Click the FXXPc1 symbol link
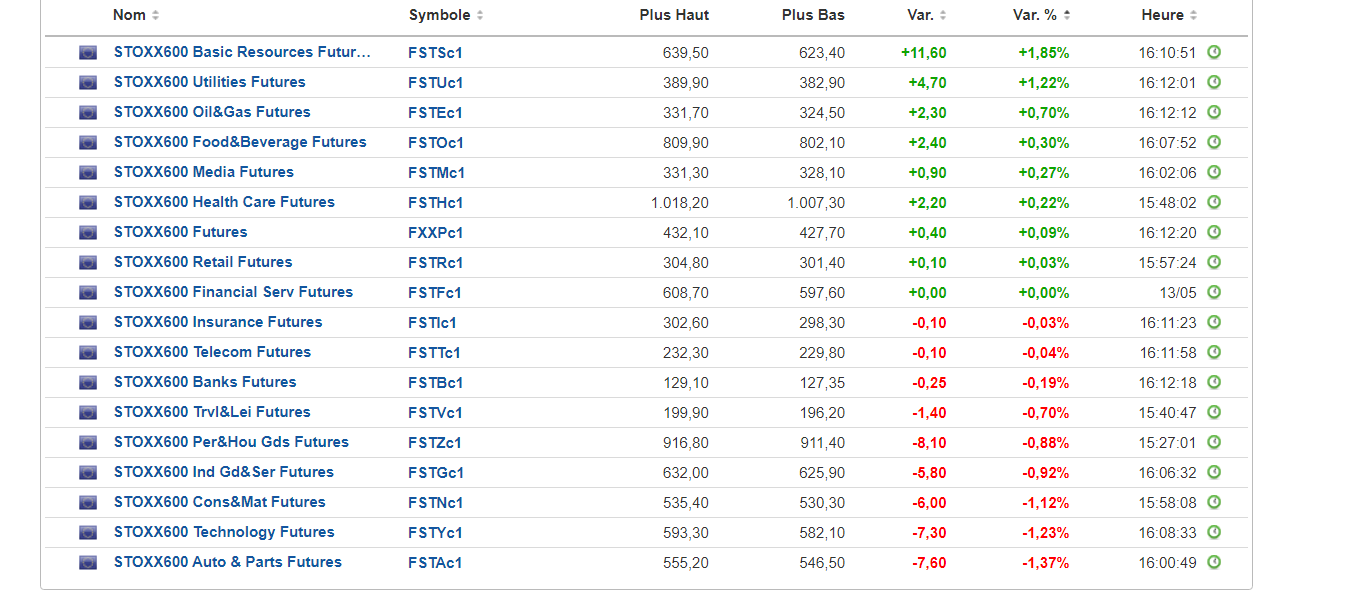This screenshot has height=606, width=1366. (436, 233)
